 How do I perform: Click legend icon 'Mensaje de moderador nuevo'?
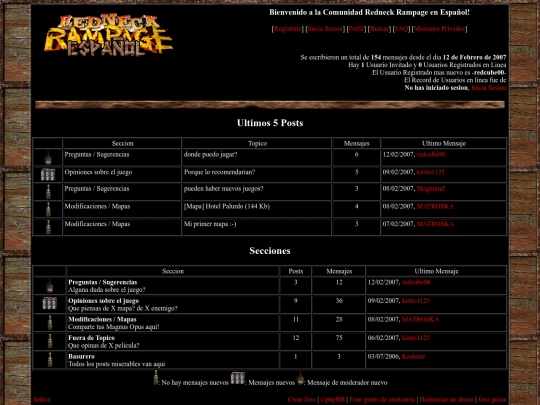coord(300,378)
